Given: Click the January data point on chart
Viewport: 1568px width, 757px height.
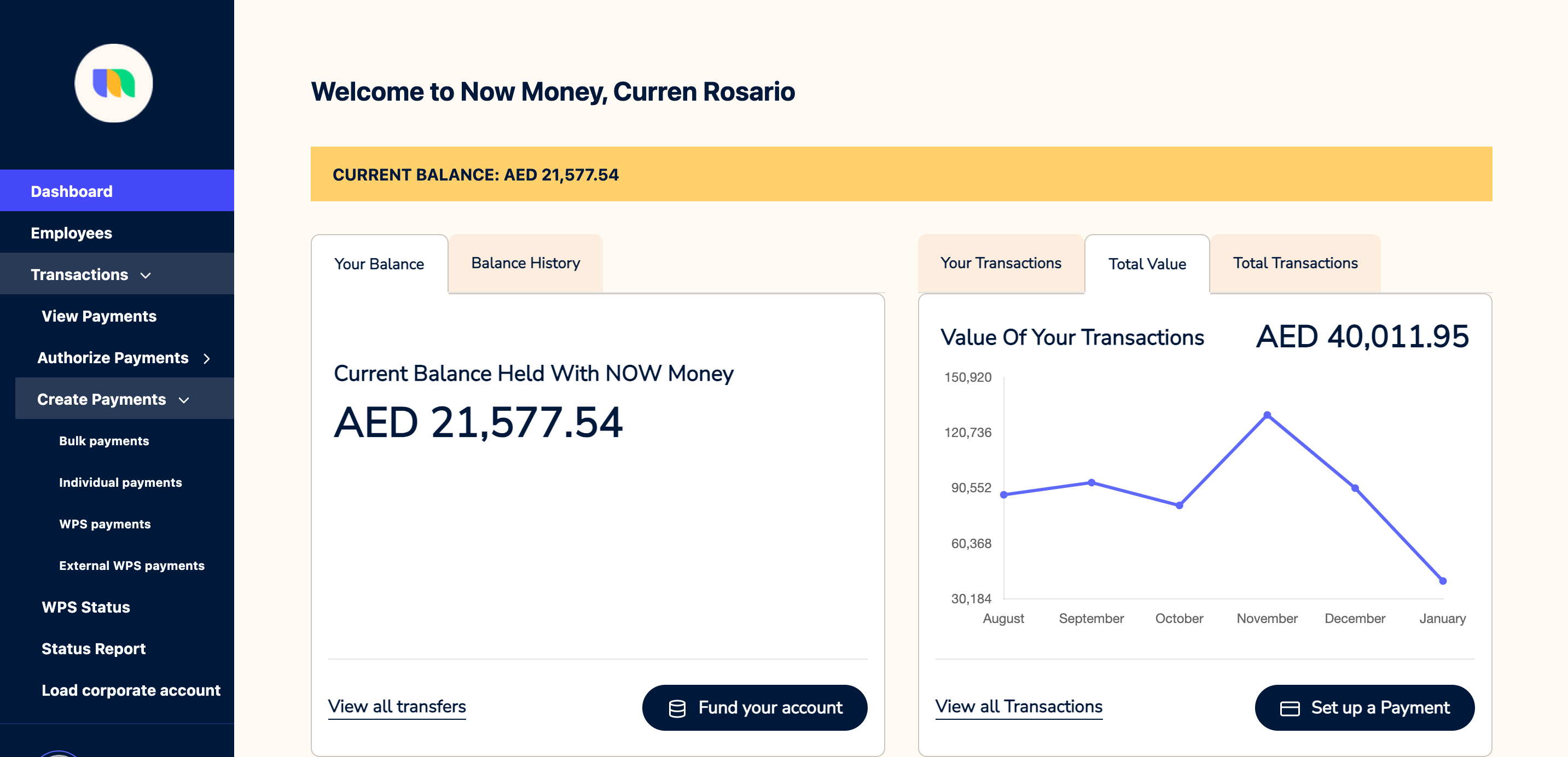Looking at the screenshot, I should (1443, 581).
